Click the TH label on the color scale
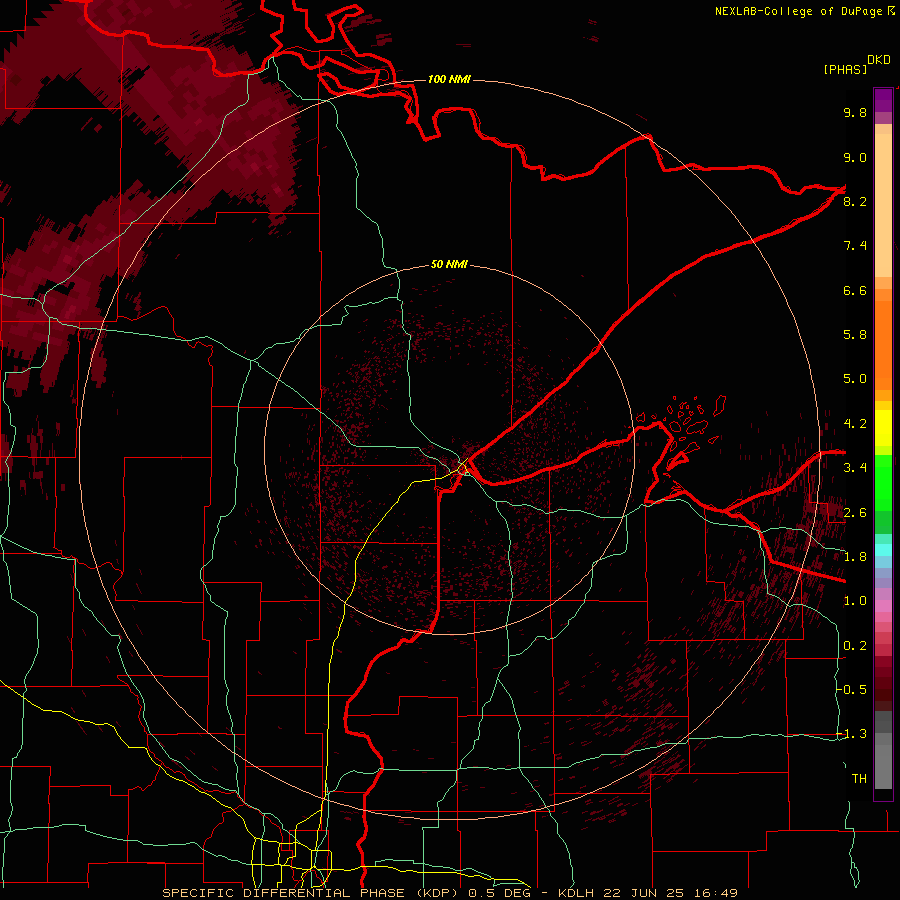 coord(859,779)
